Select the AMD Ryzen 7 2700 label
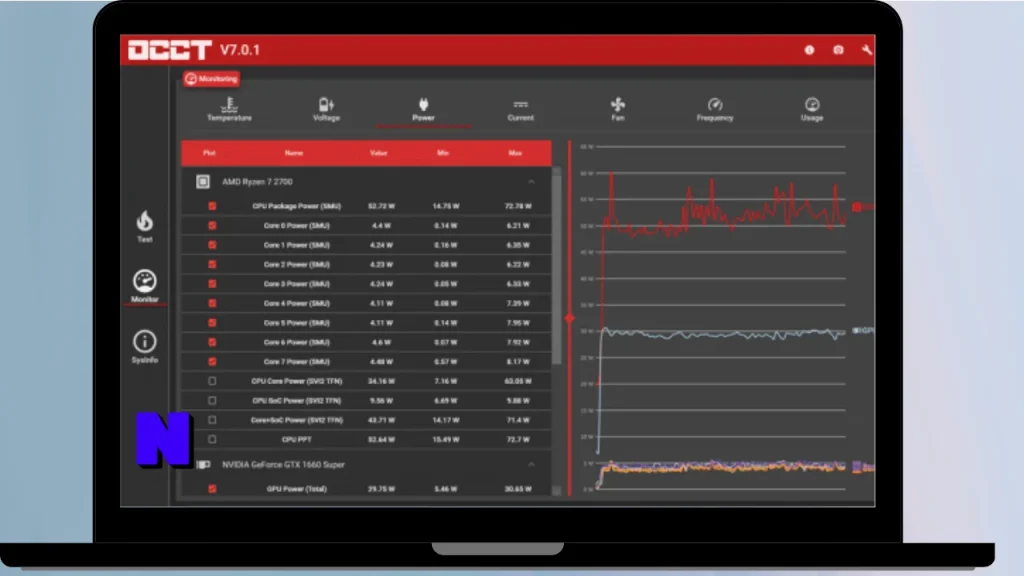Image resolution: width=1024 pixels, height=576 pixels. (x=257, y=182)
